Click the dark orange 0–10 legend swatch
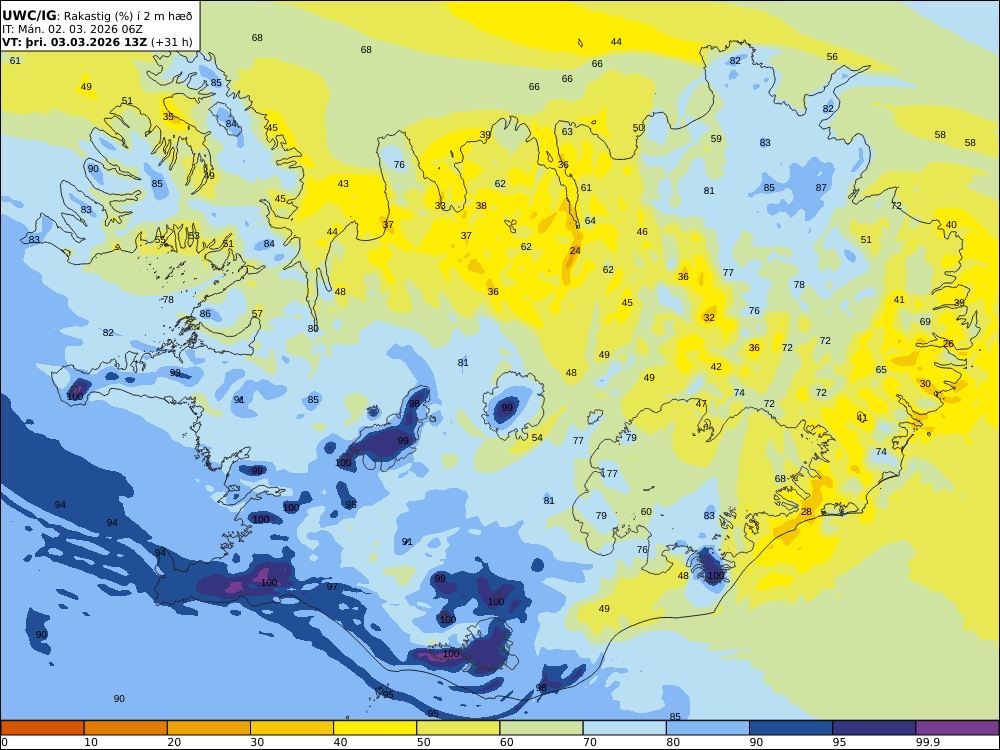The height and width of the screenshot is (750, 1000). 42,728
